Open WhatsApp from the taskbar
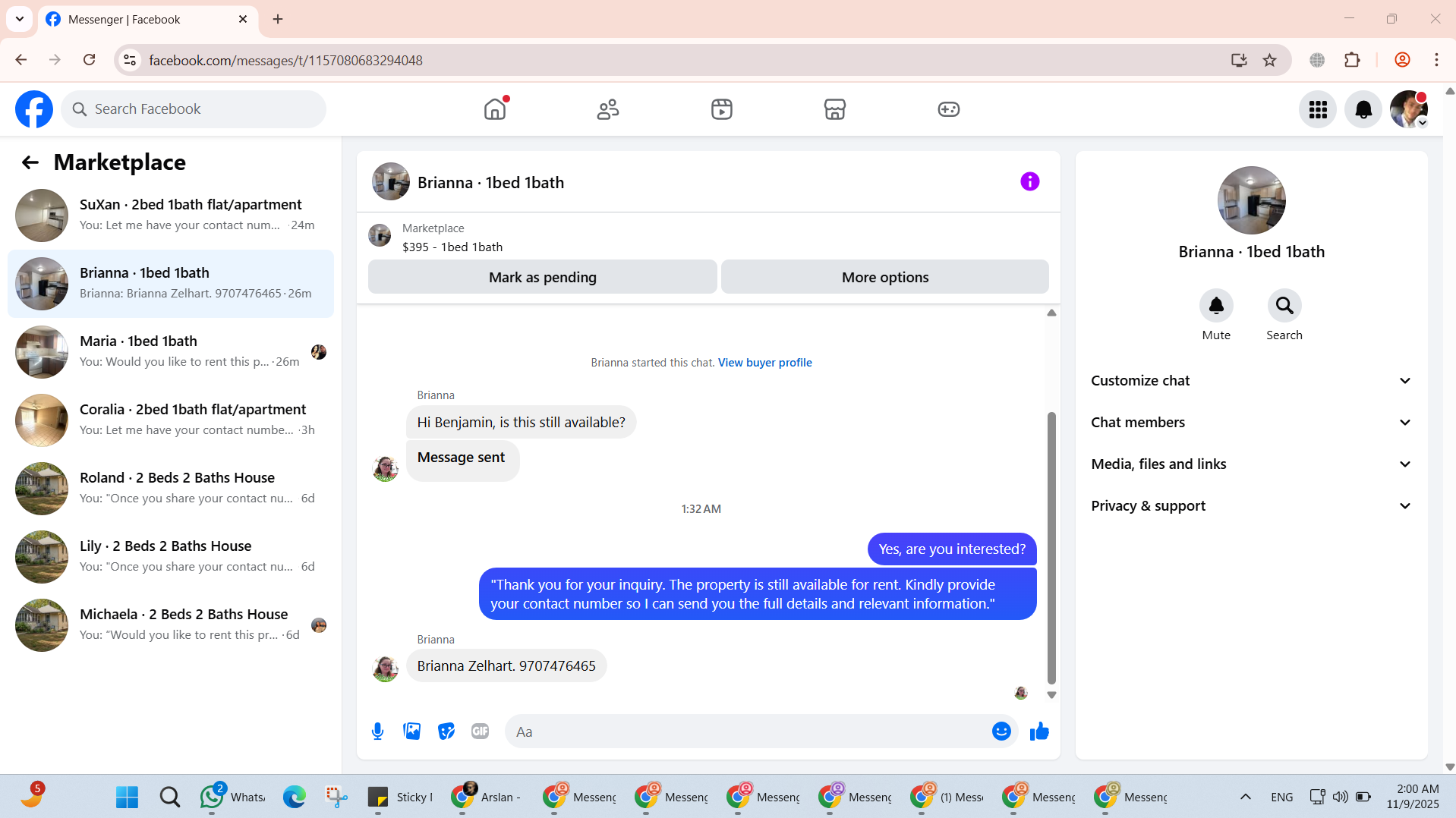 click(232, 797)
